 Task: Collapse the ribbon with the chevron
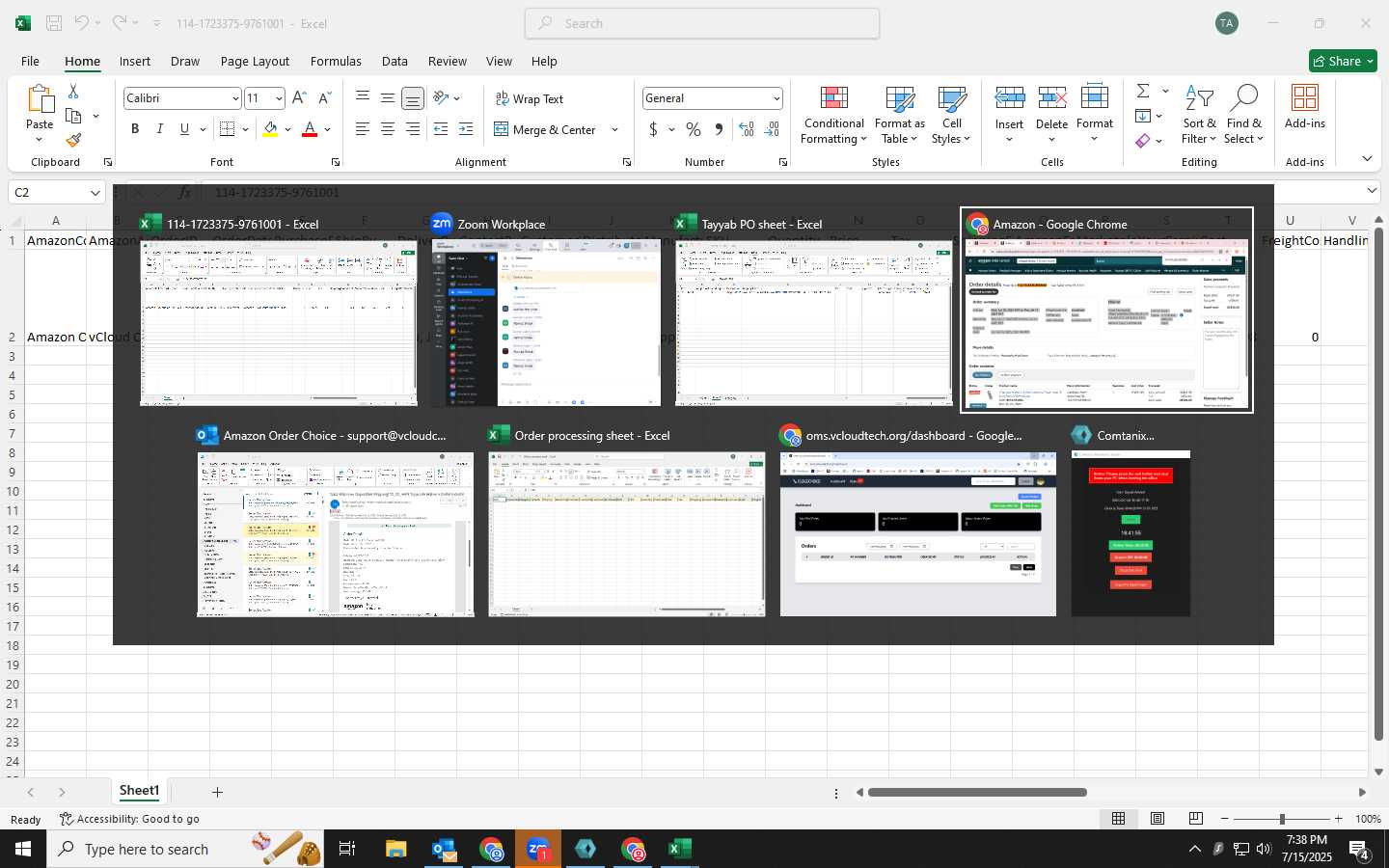click(x=1367, y=158)
